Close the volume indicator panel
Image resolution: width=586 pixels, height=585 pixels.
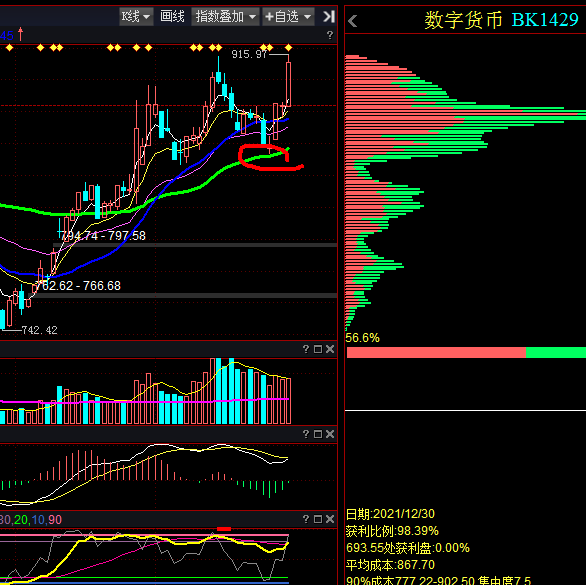pos(330,349)
